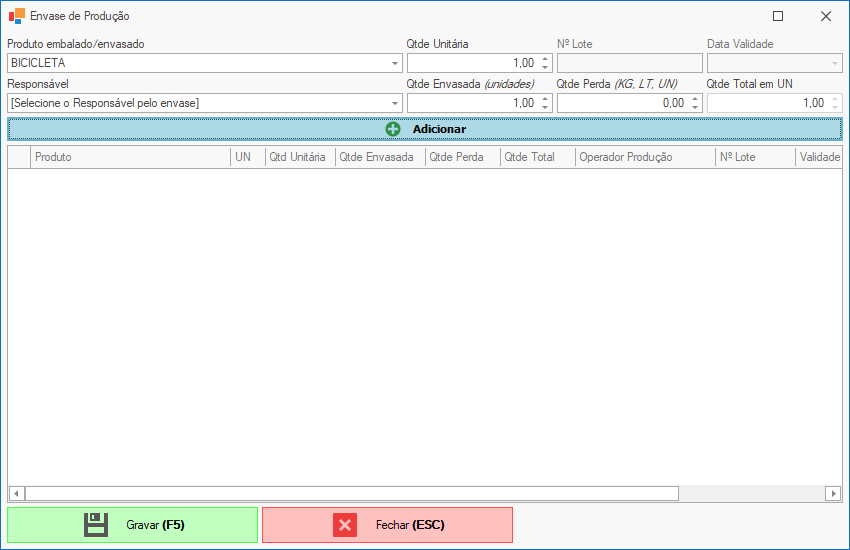This screenshot has height=550, width=850.
Task: Click the green plus Adicionar icon
Action: click(x=393, y=129)
